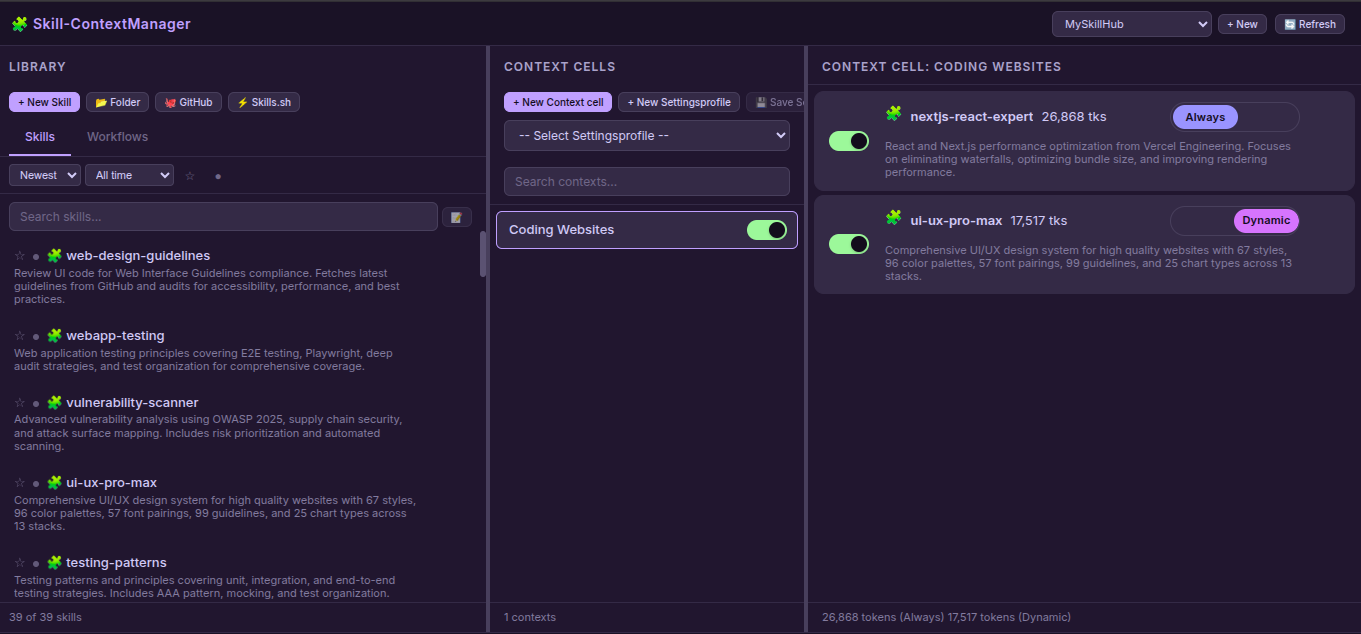Click the star favorites filter icon
Screen dimensions: 1361x634
189,175
